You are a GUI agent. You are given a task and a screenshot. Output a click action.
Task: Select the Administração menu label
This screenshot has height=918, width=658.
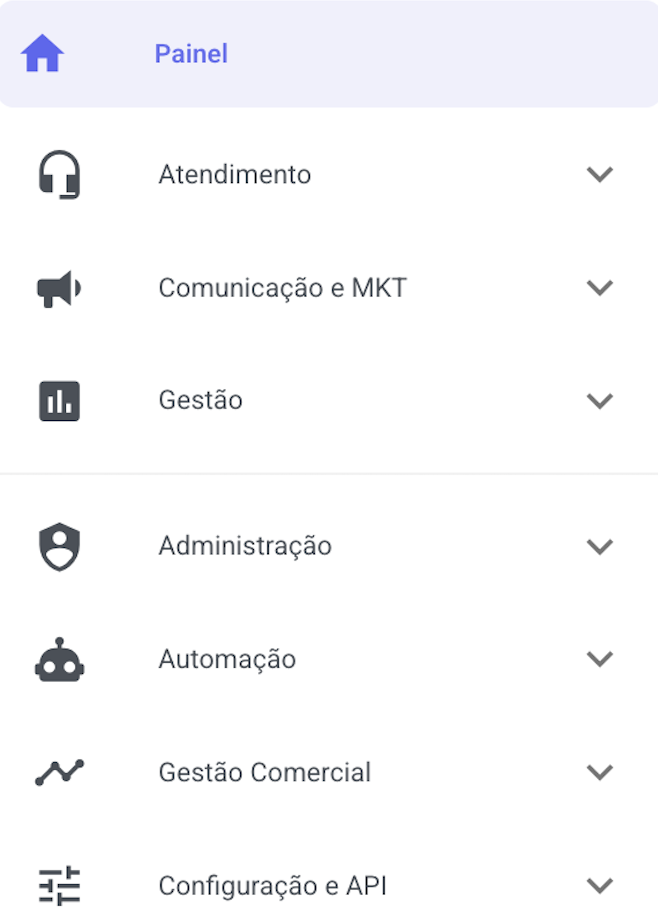pos(244,547)
